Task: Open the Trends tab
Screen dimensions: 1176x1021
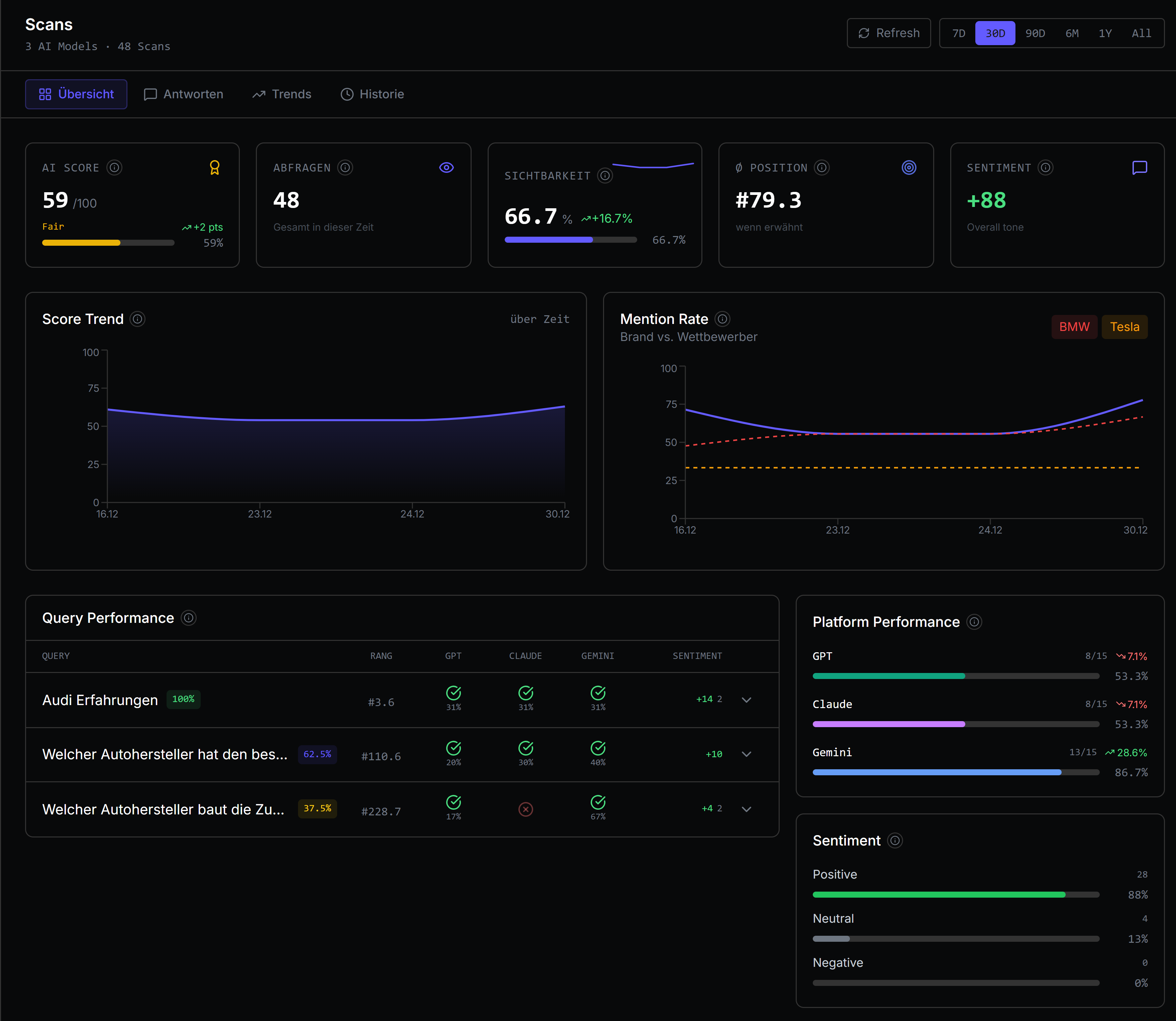Action: tap(282, 95)
